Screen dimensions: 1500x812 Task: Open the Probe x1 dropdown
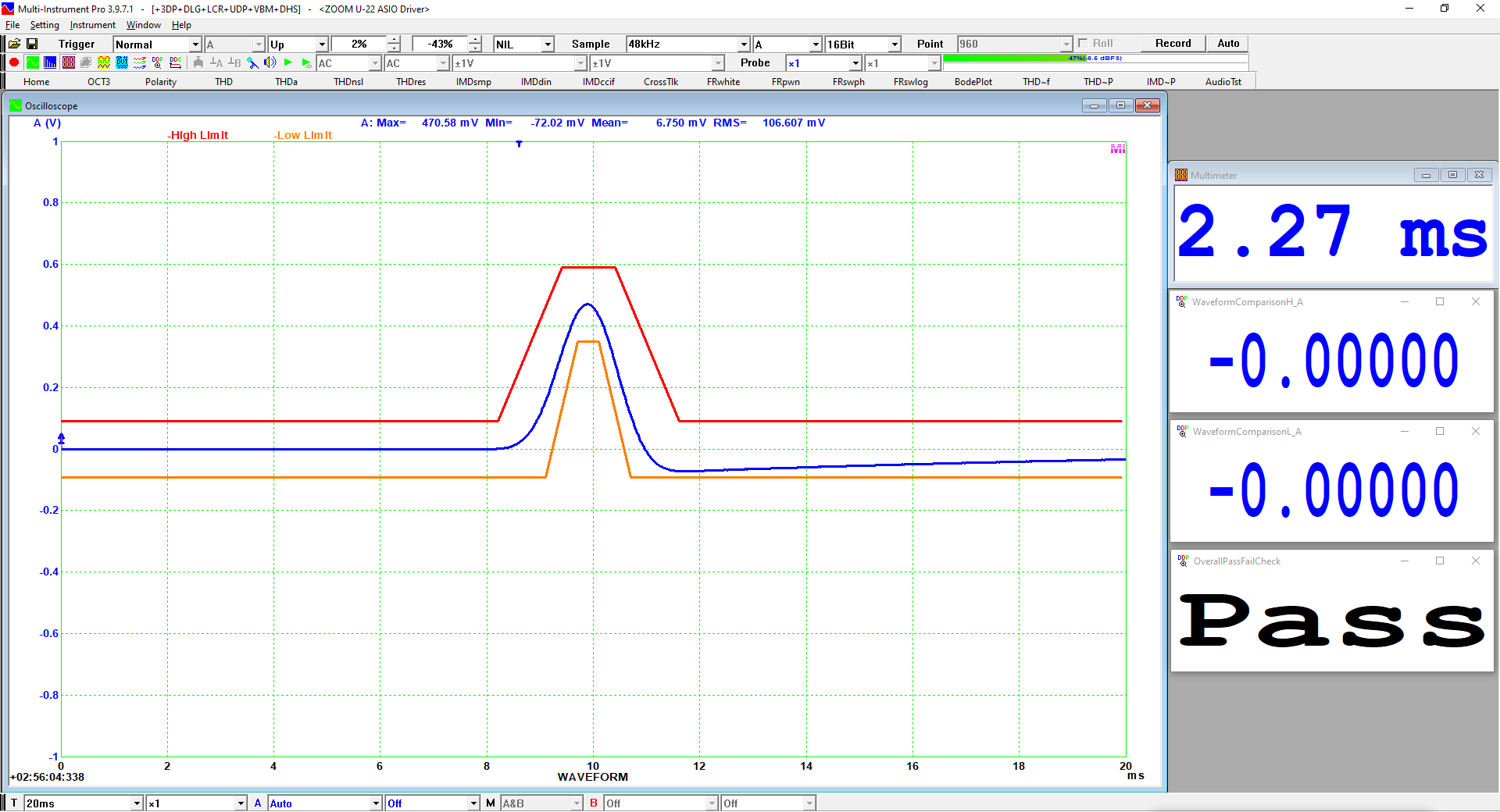pyautogui.click(x=855, y=63)
